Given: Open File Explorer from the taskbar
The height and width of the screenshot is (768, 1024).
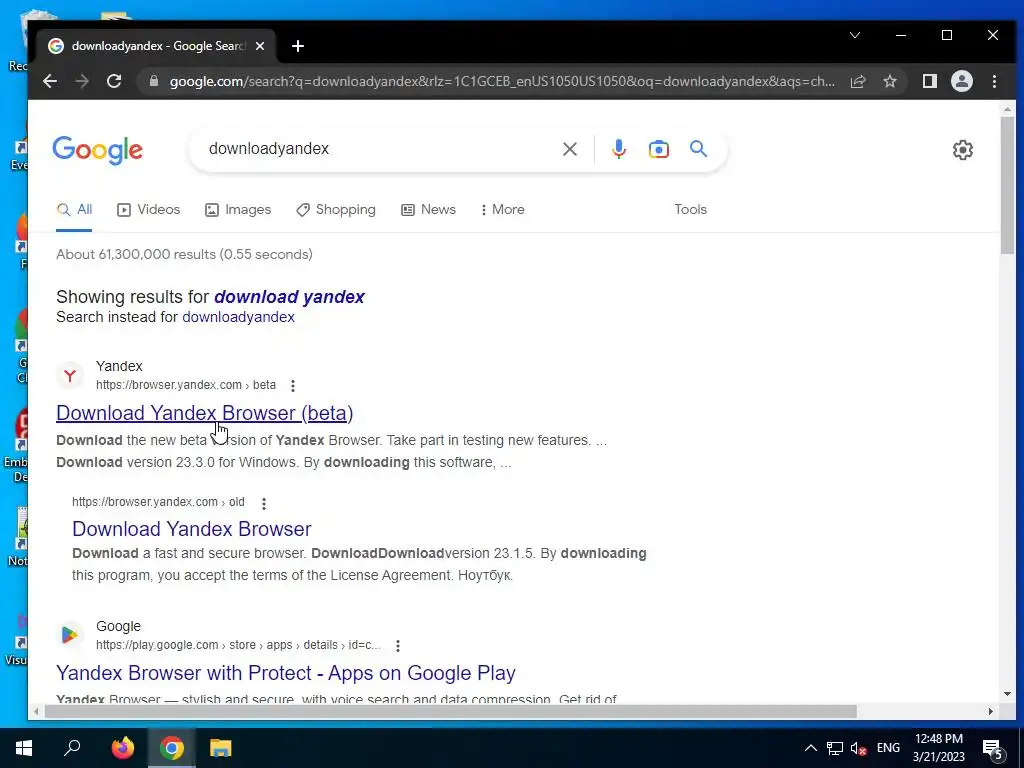Looking at the screenshot, I should point(221,748).
